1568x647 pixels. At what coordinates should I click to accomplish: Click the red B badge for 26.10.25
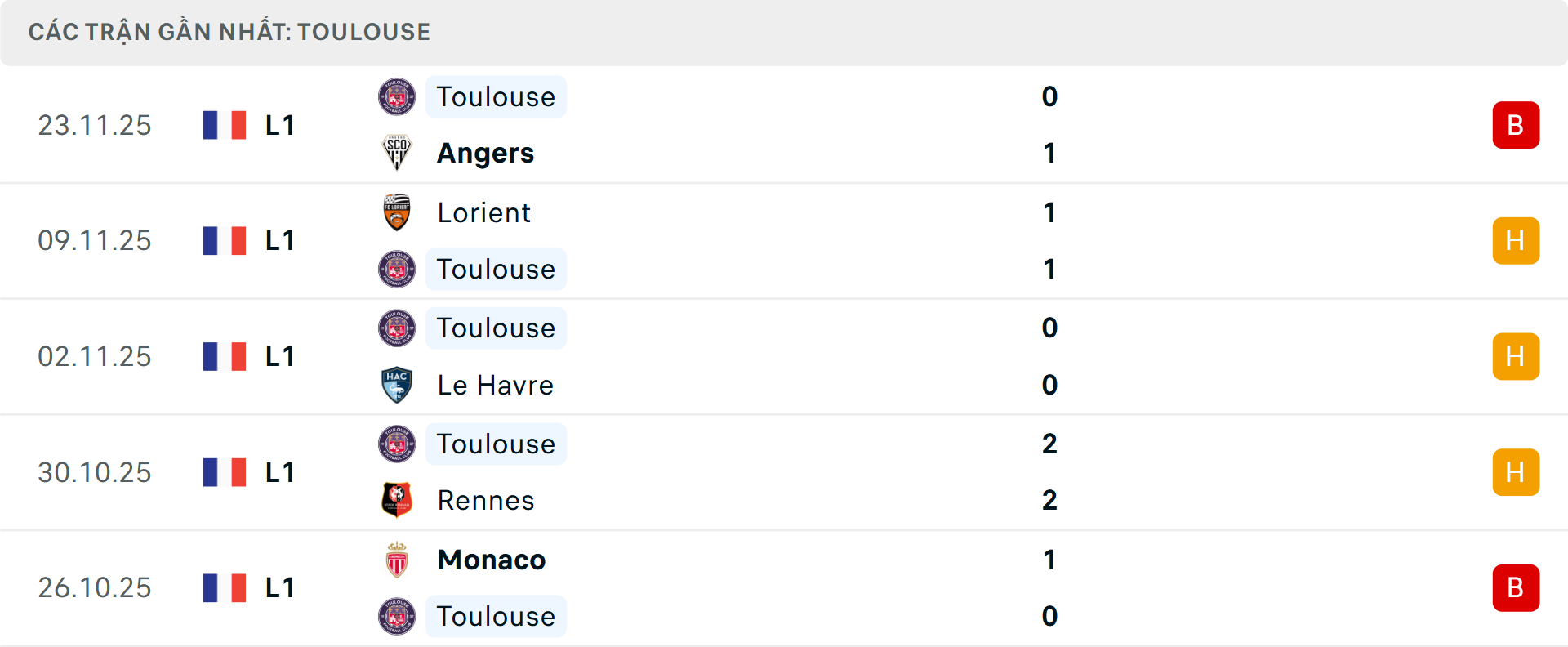[x=1516, y=588]
